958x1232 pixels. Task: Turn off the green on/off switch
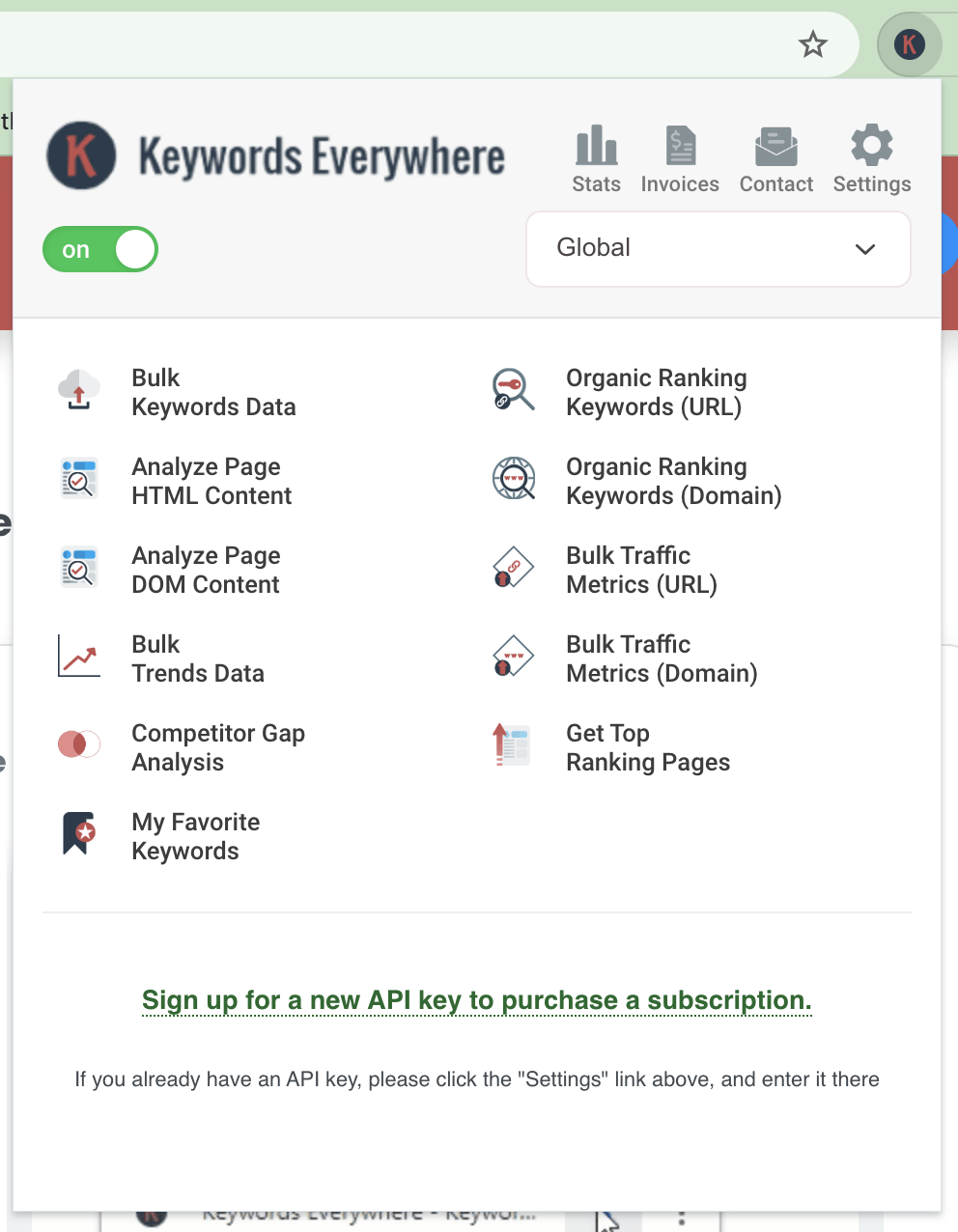(x=100, y=249)
